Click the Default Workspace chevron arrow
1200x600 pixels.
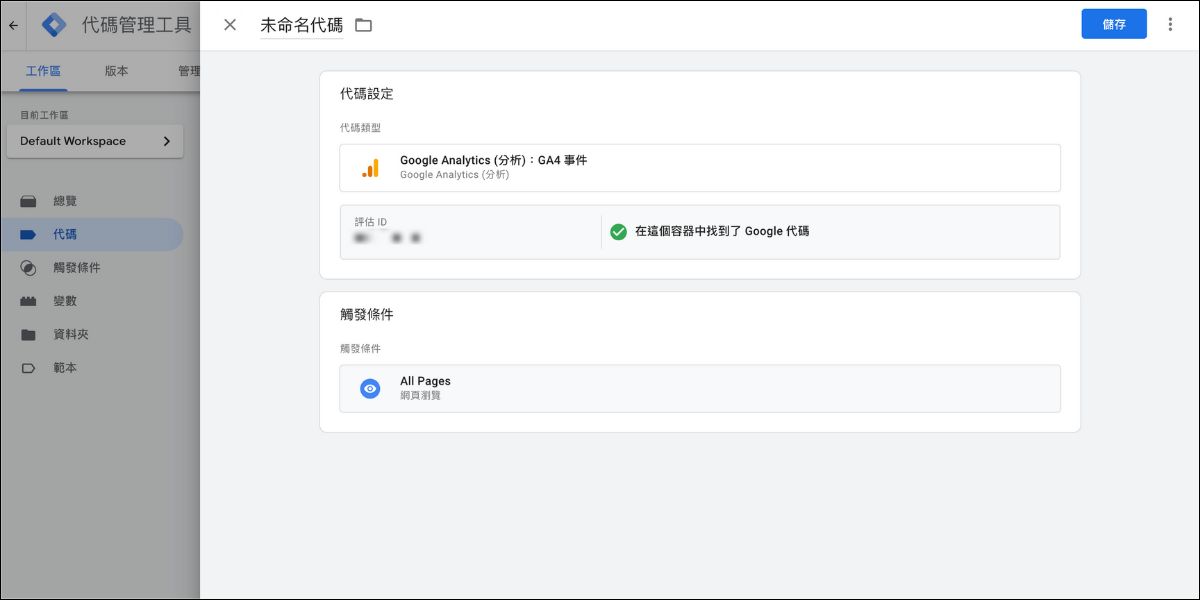(x=167, y=141)
